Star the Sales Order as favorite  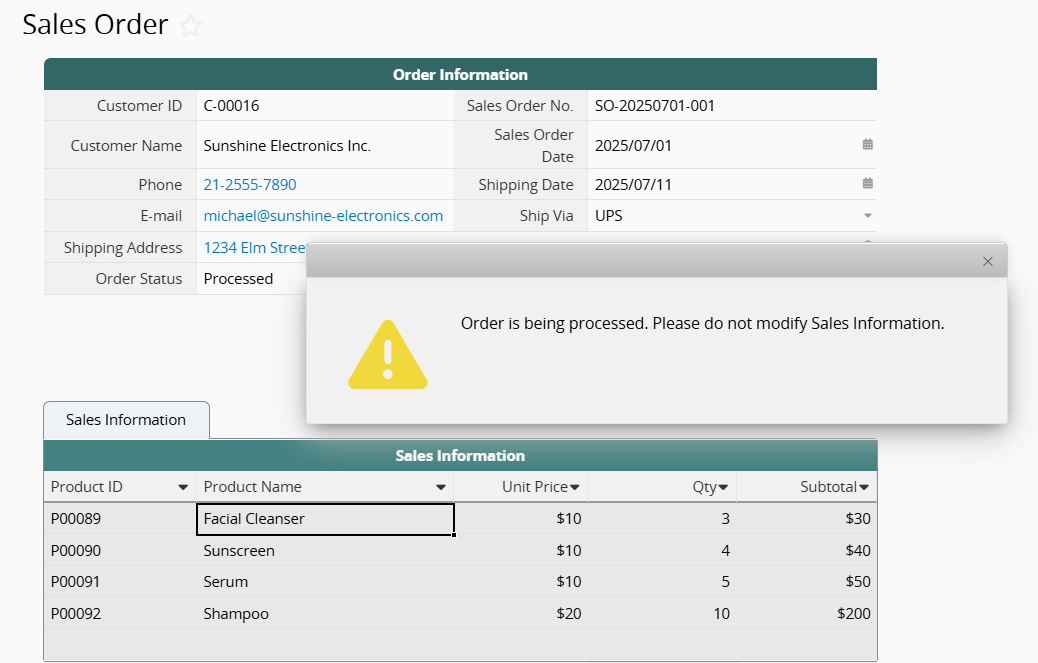click(x=190, y=27)
